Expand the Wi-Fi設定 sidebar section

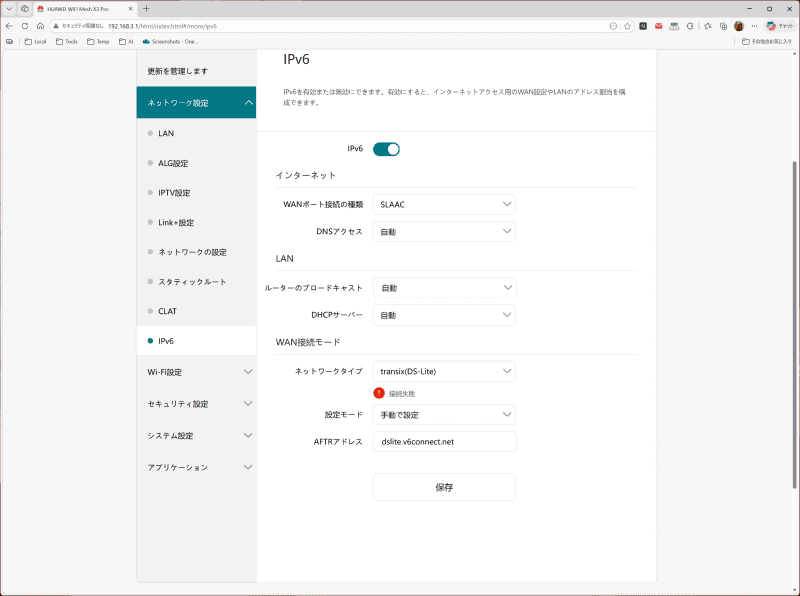(x=196, y=372)
